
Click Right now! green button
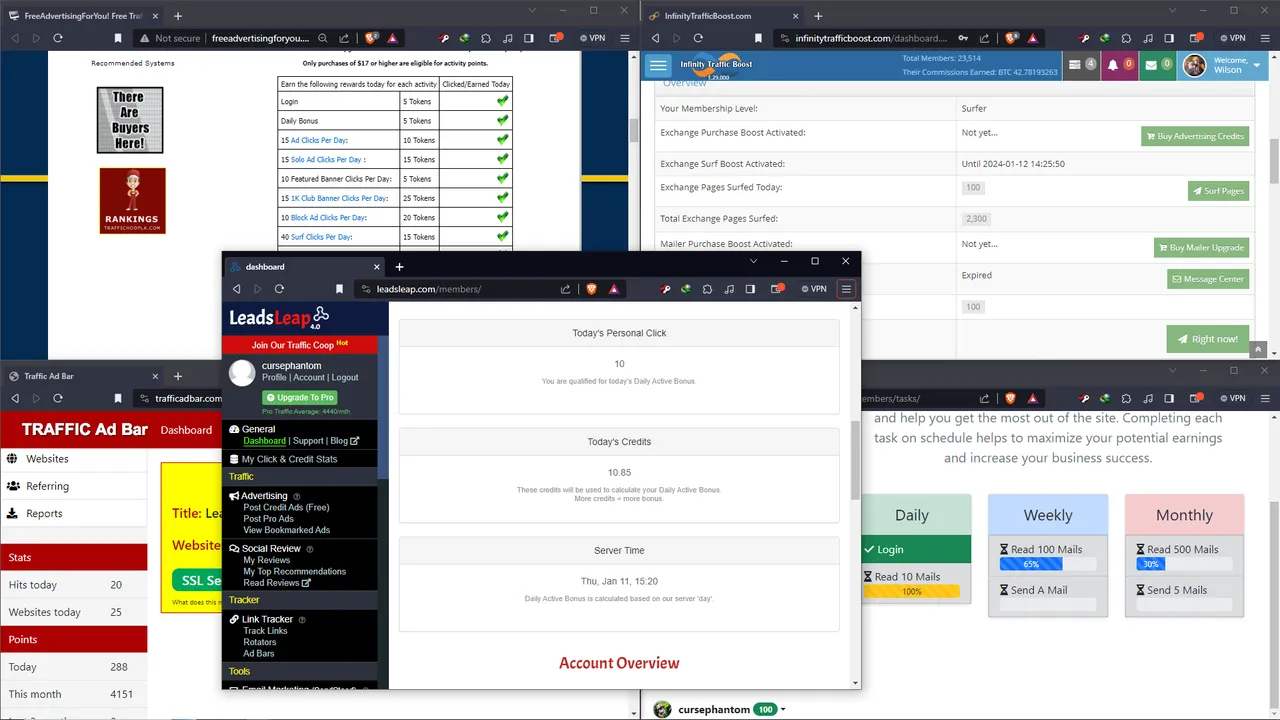[x=1208, y=339]
